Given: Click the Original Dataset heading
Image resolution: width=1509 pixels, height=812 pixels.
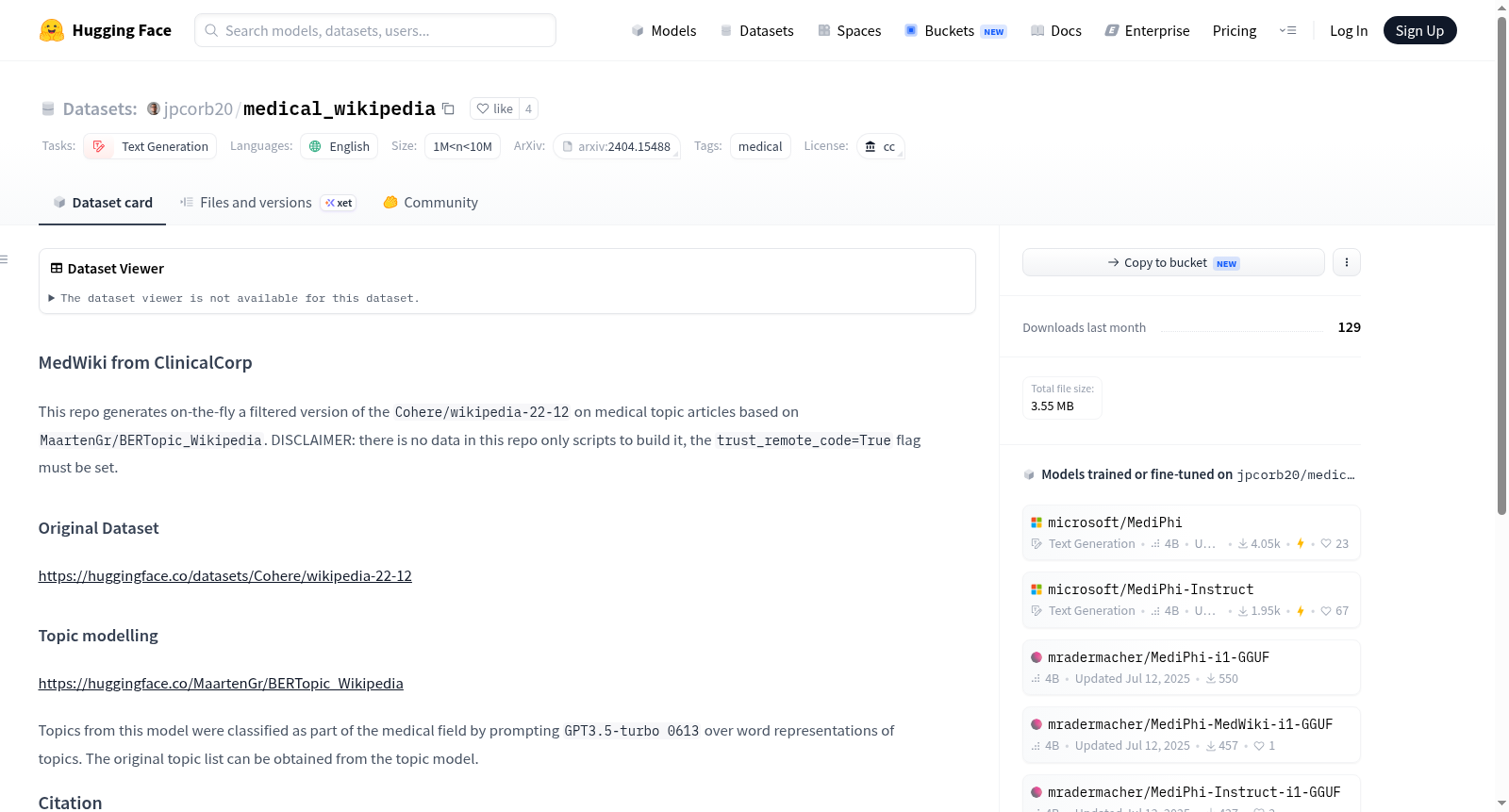Looking at the screenshot, I should tap(99, 528).
